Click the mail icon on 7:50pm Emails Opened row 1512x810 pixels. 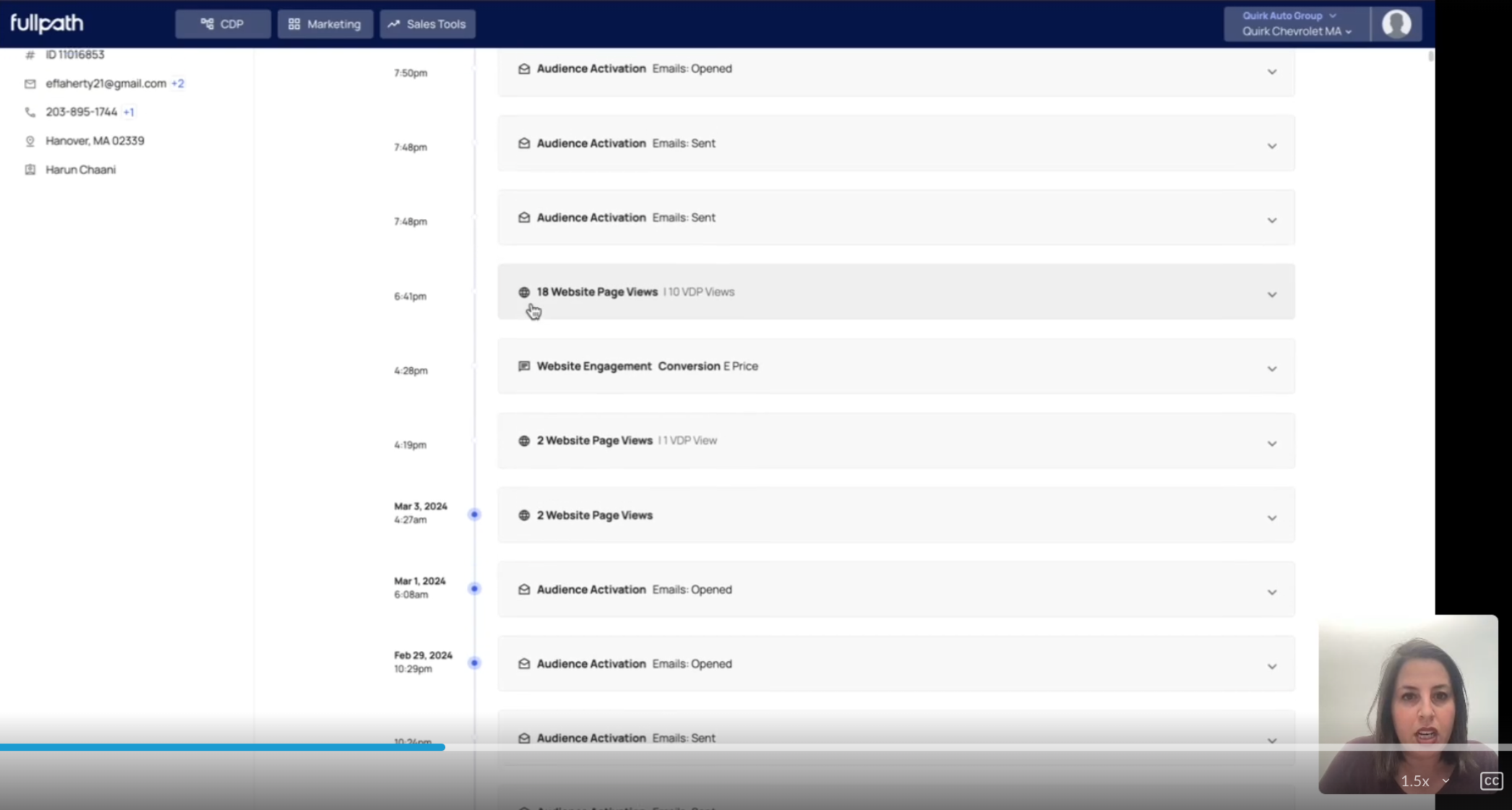[524, 69]
